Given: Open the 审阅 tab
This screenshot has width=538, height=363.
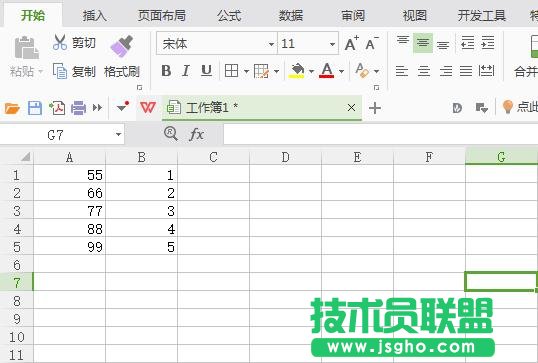Looking at the screenshot, I should point(353,15).
